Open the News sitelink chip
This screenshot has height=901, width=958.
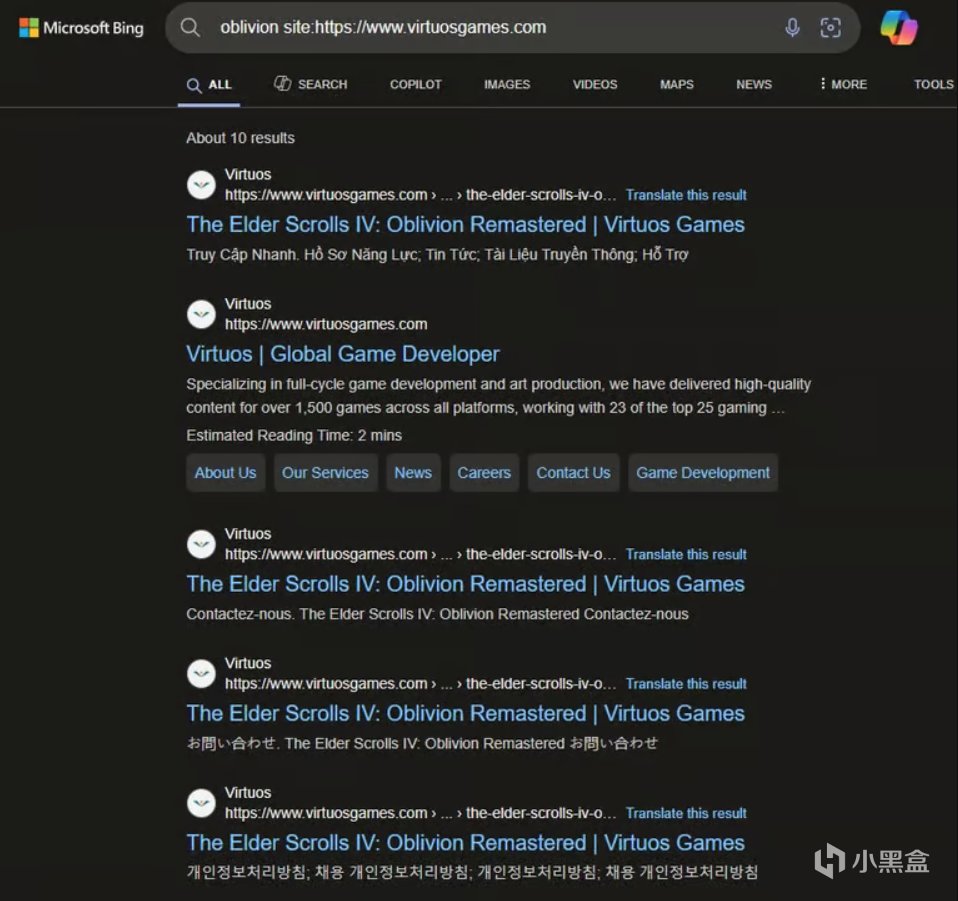(413, 473)
